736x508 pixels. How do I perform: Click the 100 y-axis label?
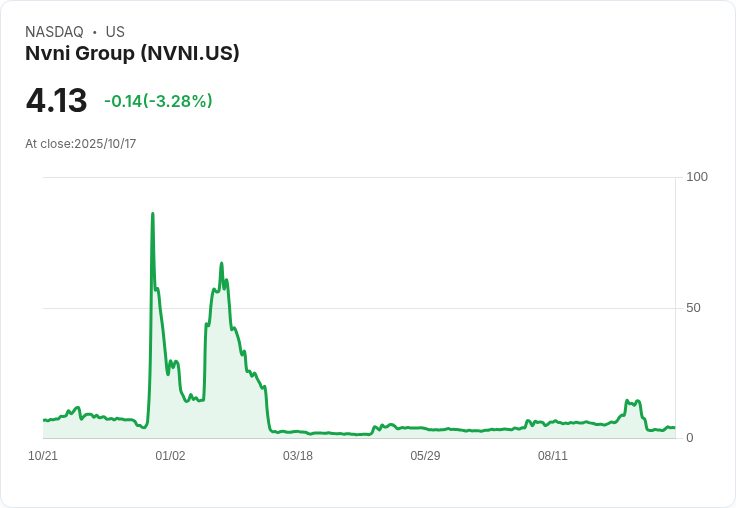click(x=697, y=177)
